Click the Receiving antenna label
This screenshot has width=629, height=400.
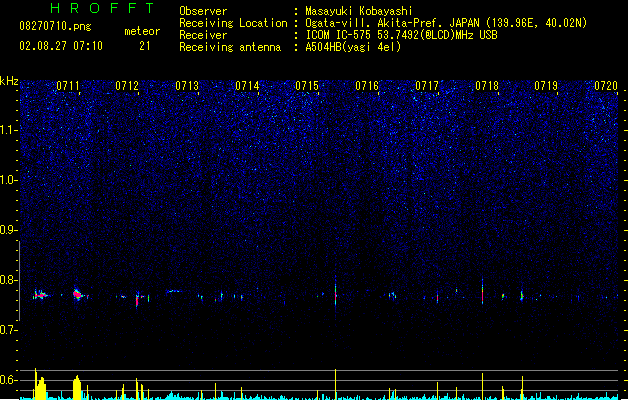(230, 47)
